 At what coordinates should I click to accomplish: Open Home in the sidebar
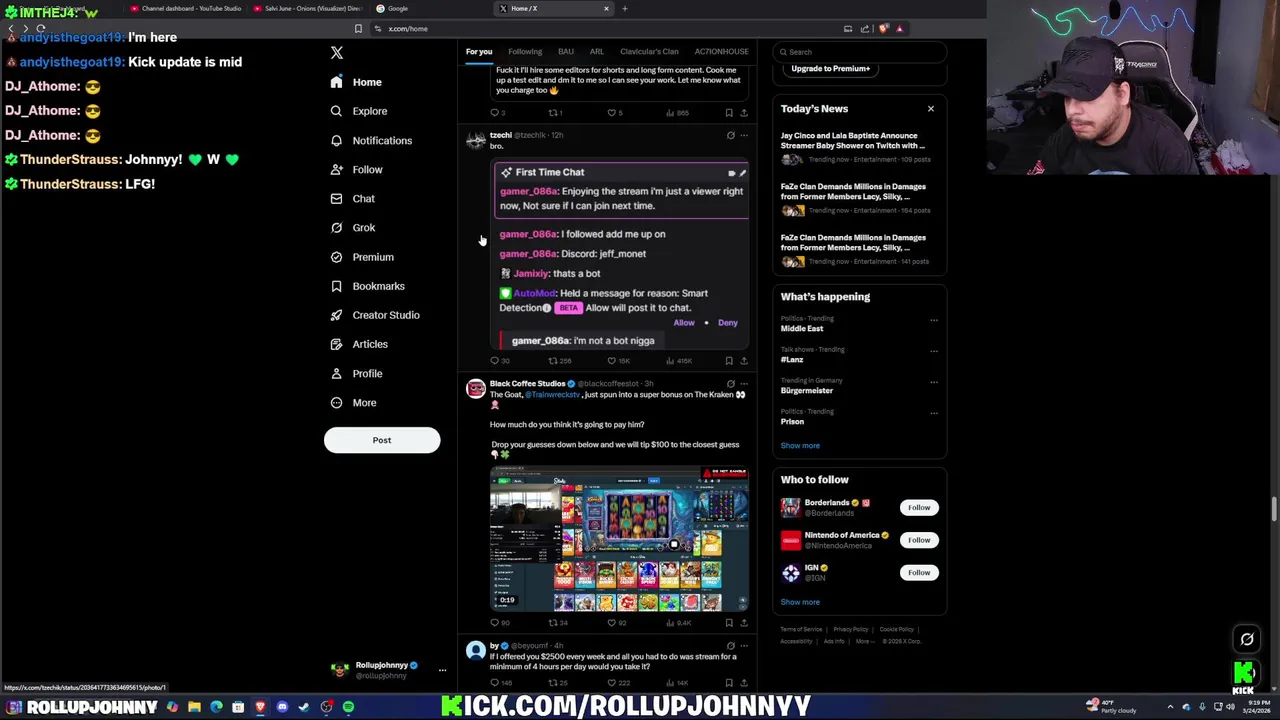click(356, 82)
